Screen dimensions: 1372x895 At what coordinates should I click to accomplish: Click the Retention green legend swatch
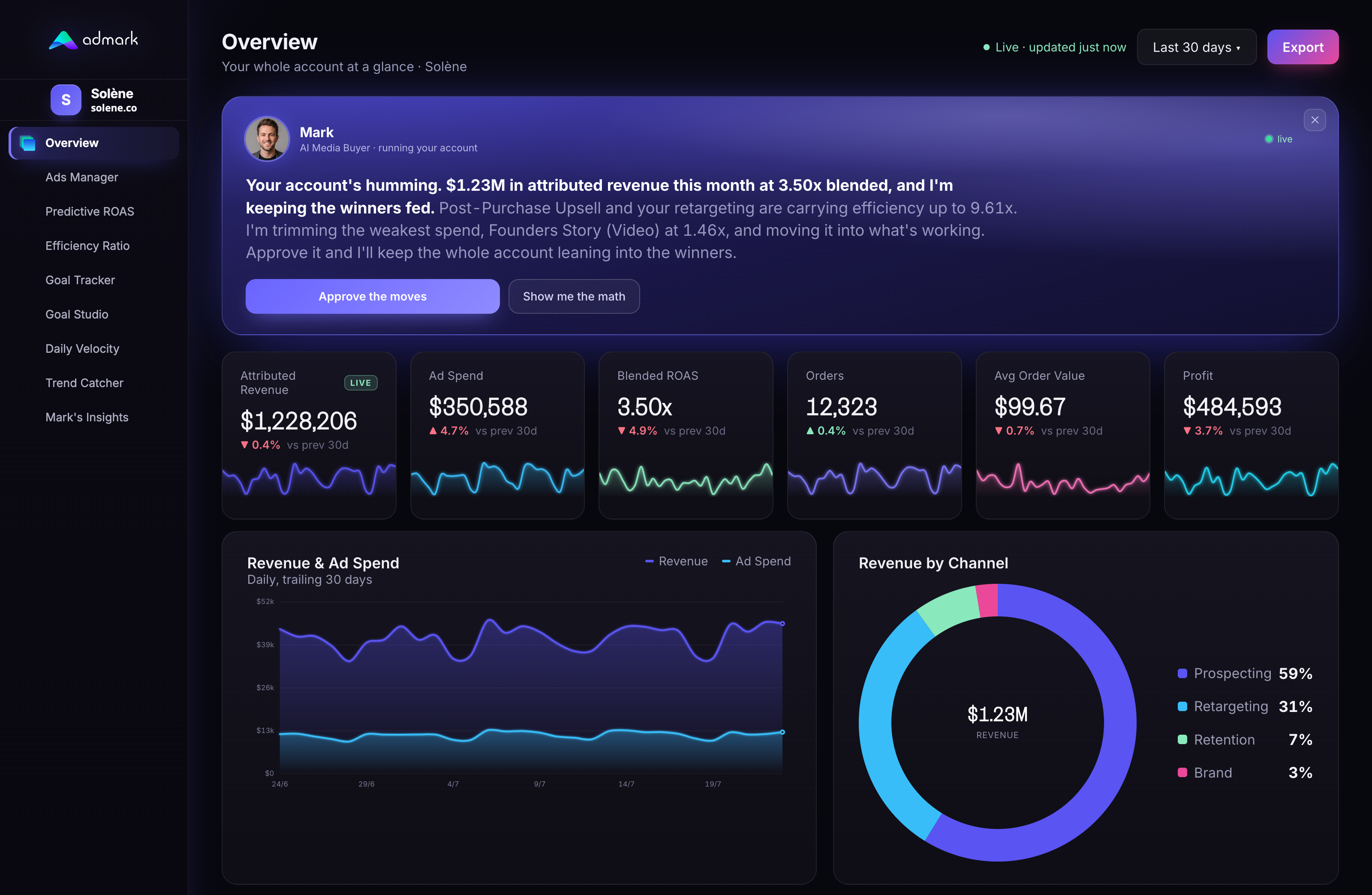point(1182,739)
